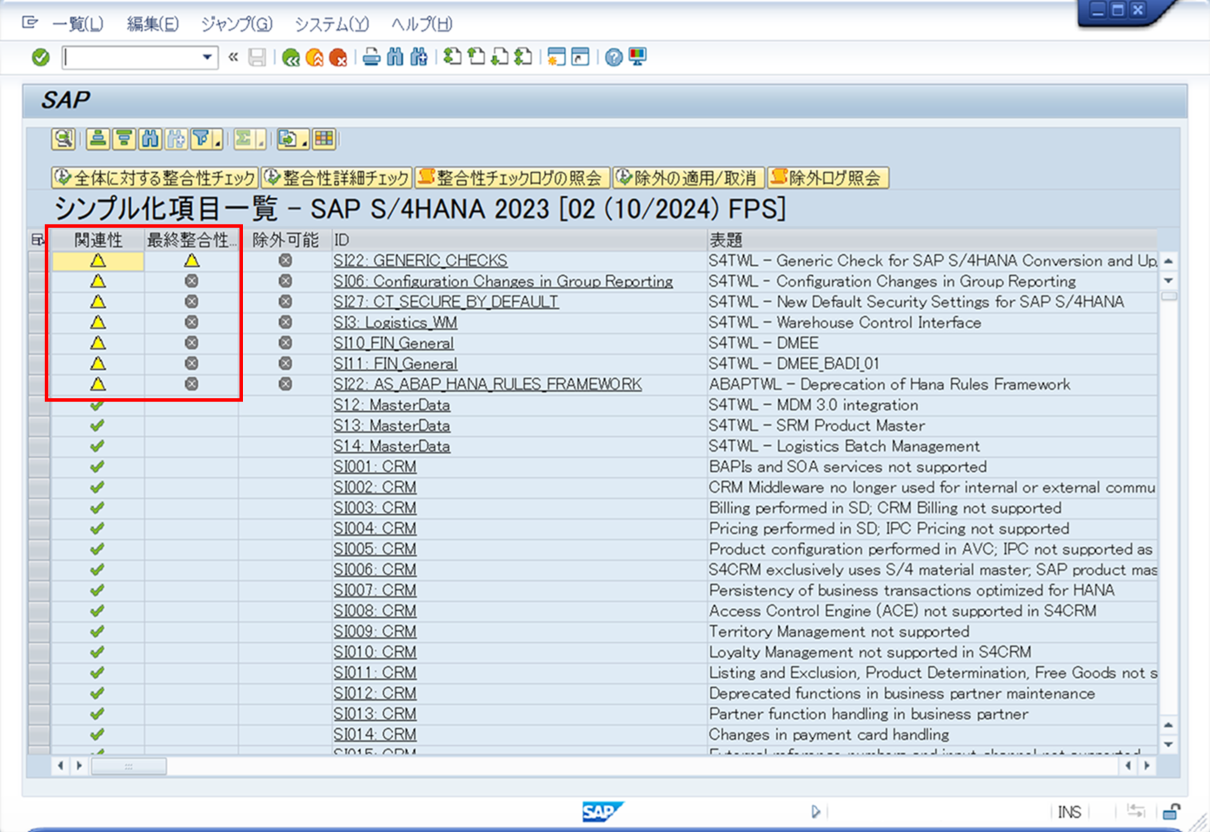Click the ALV Details magnifier icon
This screenshot has width=1210, height=832.
click(x=64, y=139)
